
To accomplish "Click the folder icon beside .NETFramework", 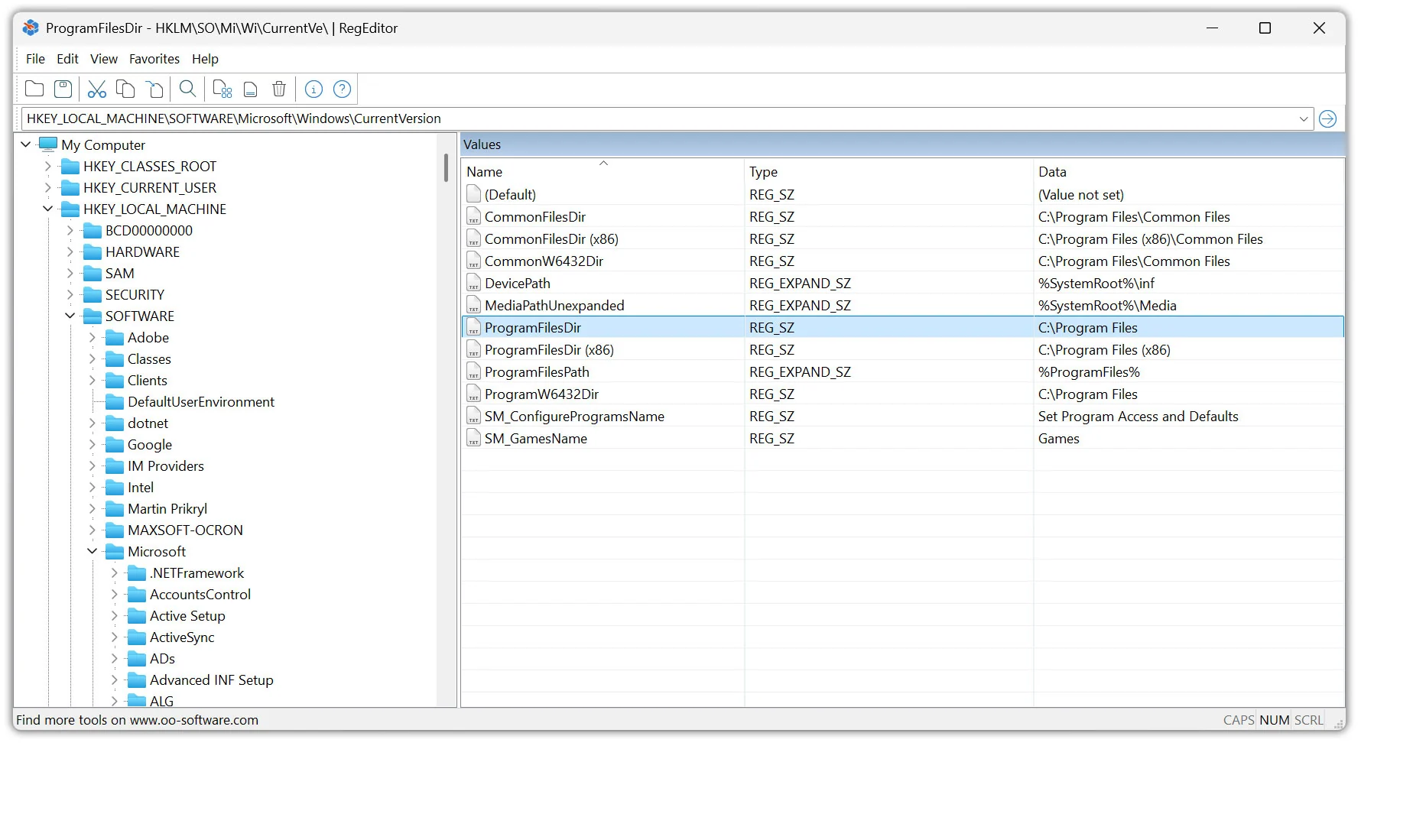I will 137,573.
